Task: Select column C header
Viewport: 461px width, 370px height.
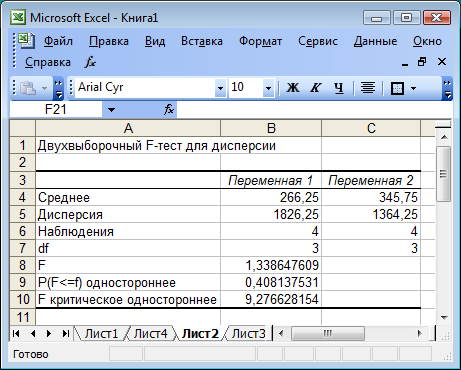Action: (371, 128)
